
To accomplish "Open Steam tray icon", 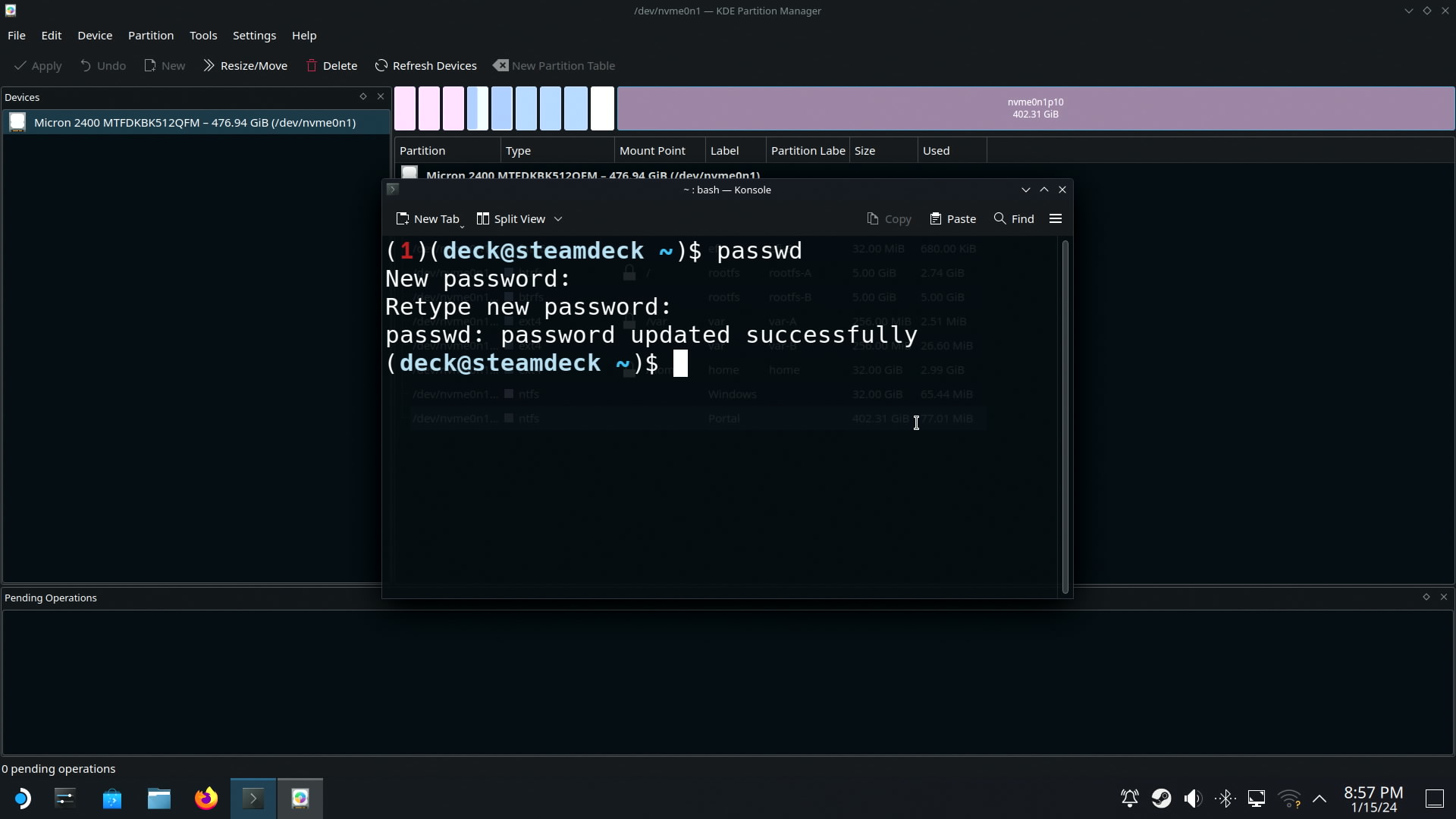I will coord(1161,799).
